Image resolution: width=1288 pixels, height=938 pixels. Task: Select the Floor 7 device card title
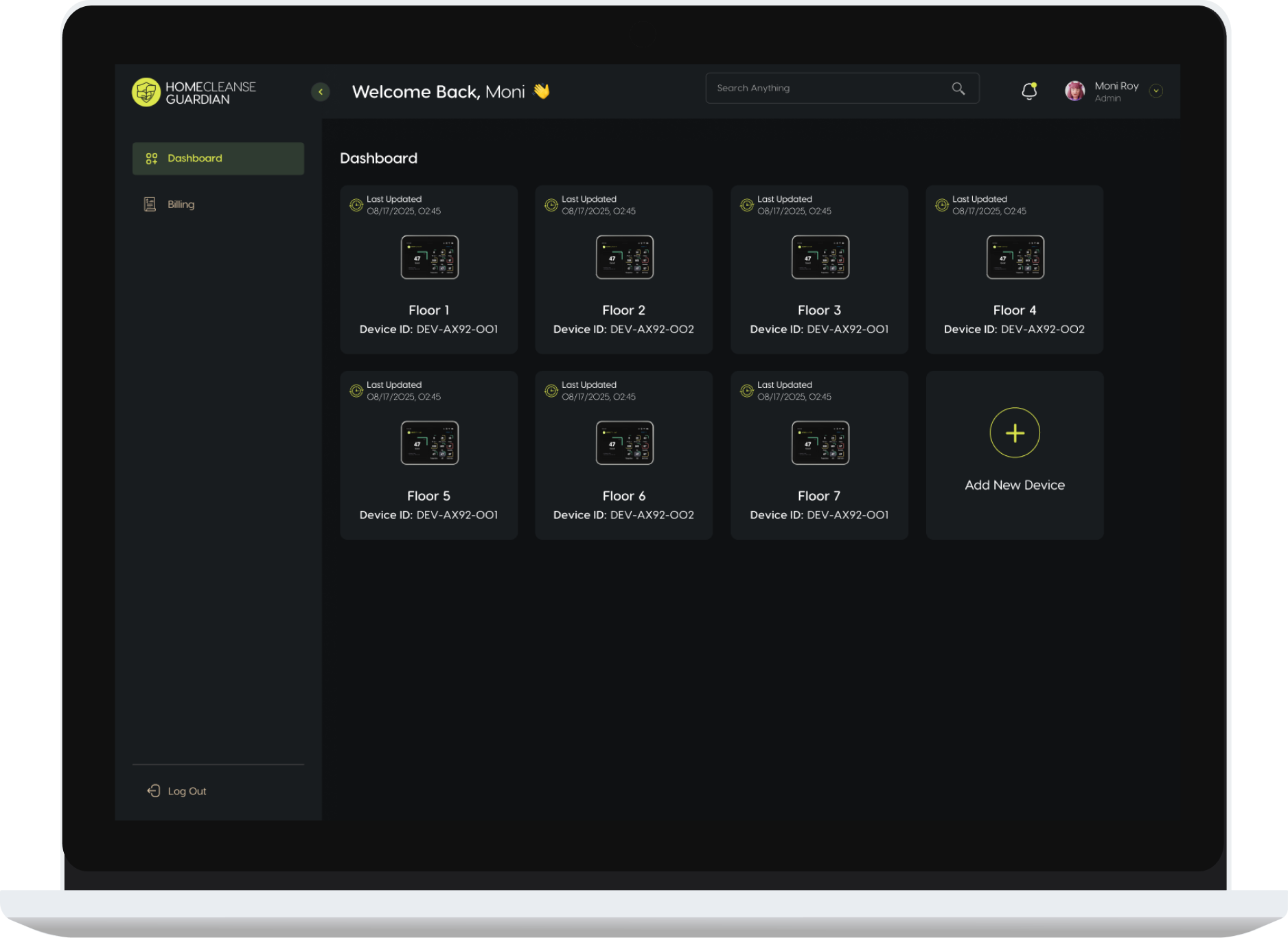pyautogui.click(x=818, y=496)
